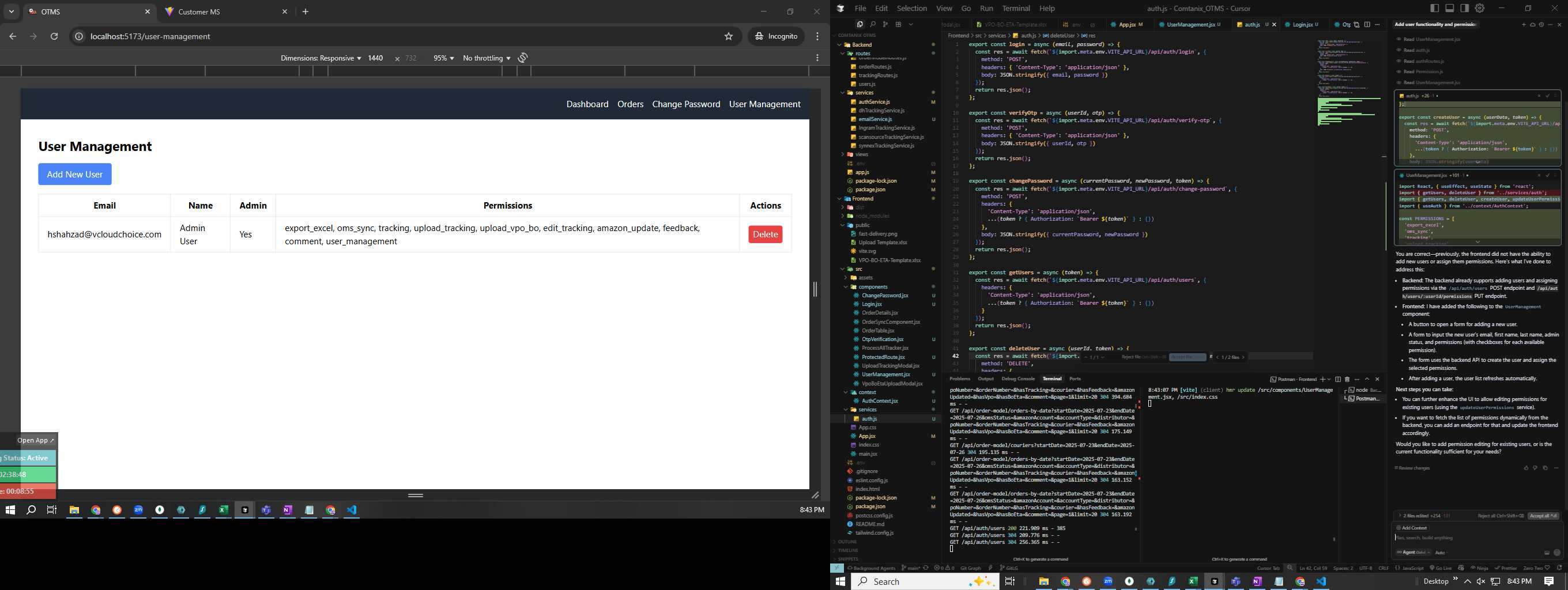Open Excel from the right Windows taskbar
The width and height of the screenshot is (1568, 590).
1193,581
